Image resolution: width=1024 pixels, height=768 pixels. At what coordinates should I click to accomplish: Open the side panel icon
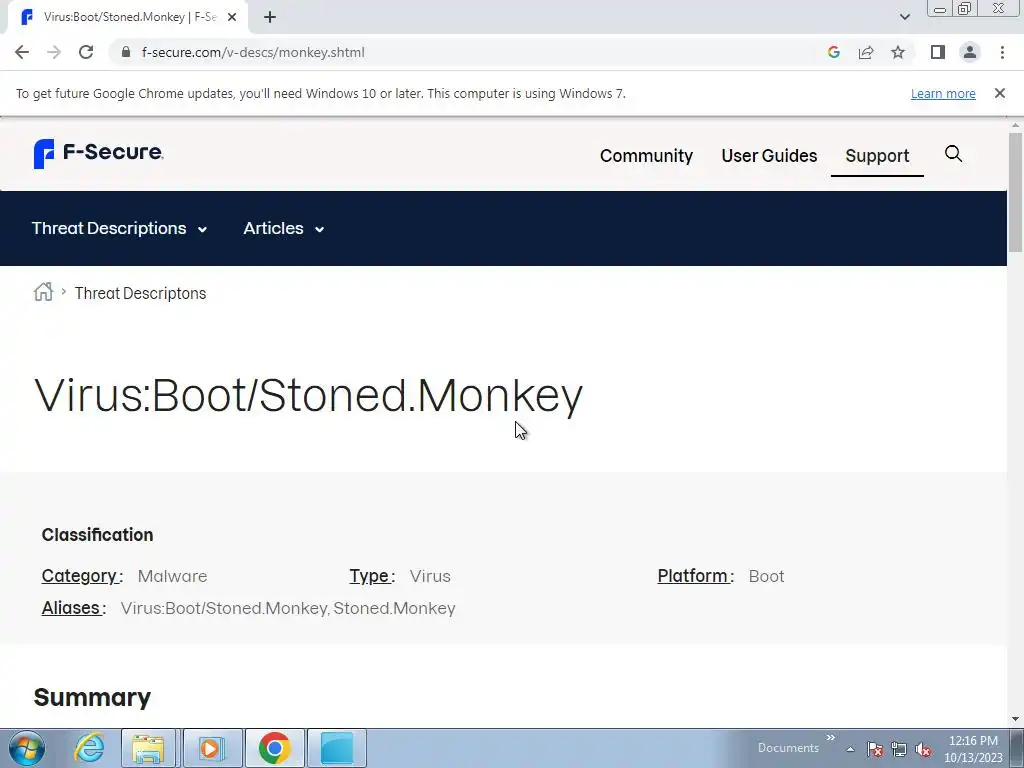click(x=938, y=52)
